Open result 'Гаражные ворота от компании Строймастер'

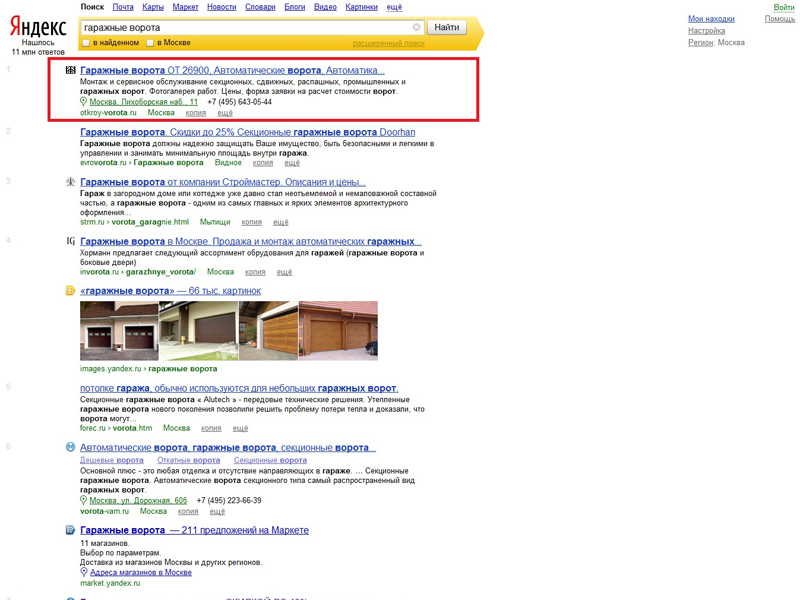coord(223,182)
